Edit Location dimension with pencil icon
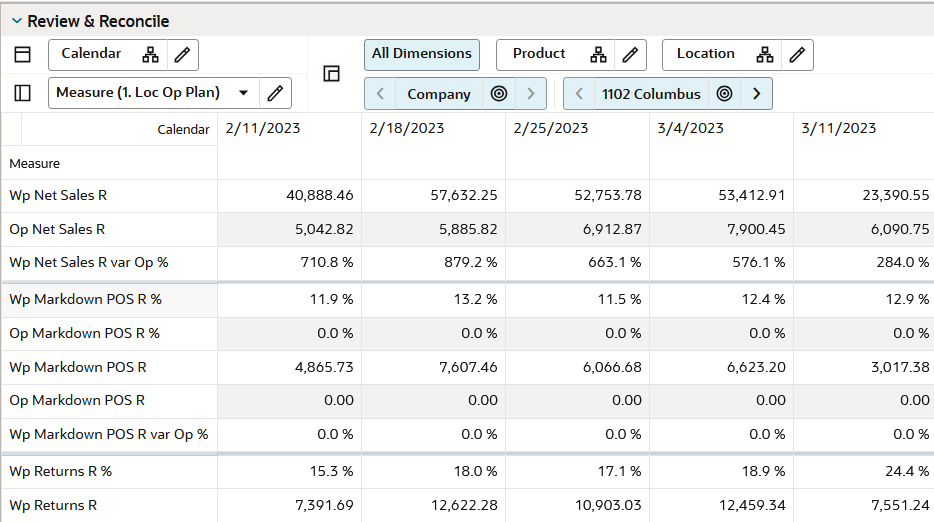 [797, 55]
